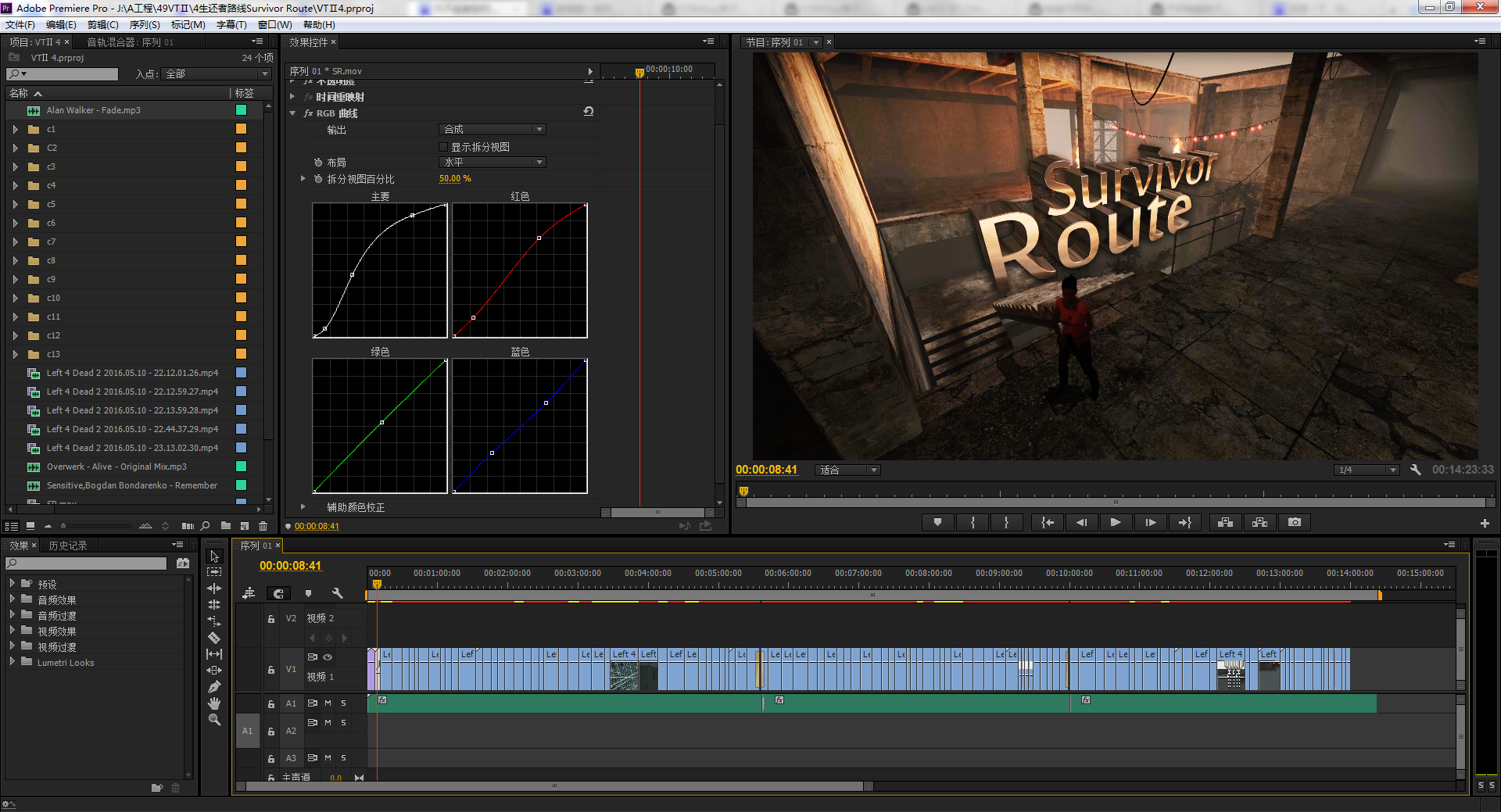Open the program monitor zoom level dropdown

click(x=848, y=470)
